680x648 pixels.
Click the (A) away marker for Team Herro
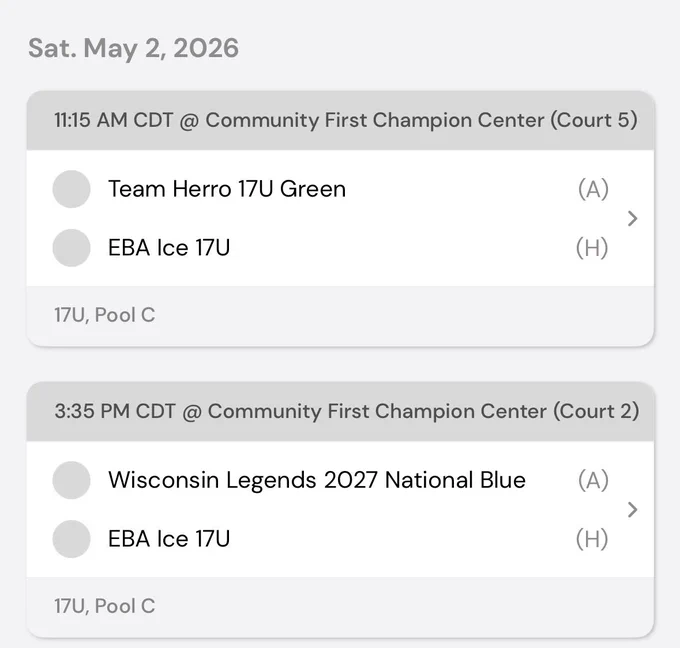point(593,189)
